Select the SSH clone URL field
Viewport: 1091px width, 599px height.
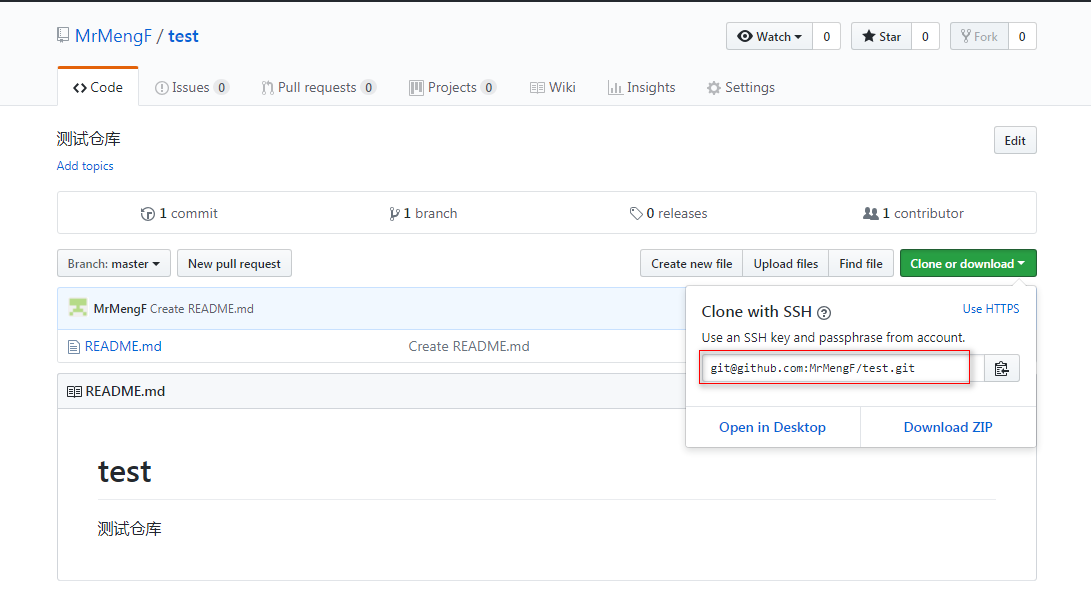tap(835, 368)
